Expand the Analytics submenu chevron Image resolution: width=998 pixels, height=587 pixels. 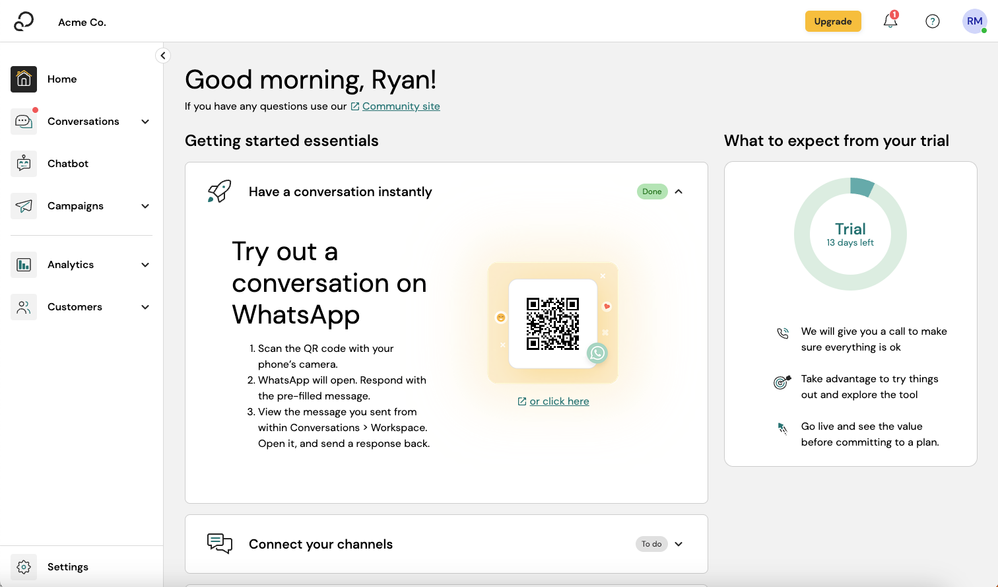(145, 265)
